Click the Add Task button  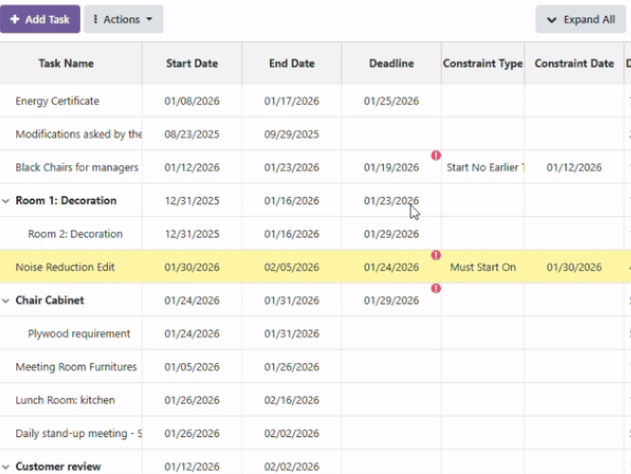click(40, 19)
